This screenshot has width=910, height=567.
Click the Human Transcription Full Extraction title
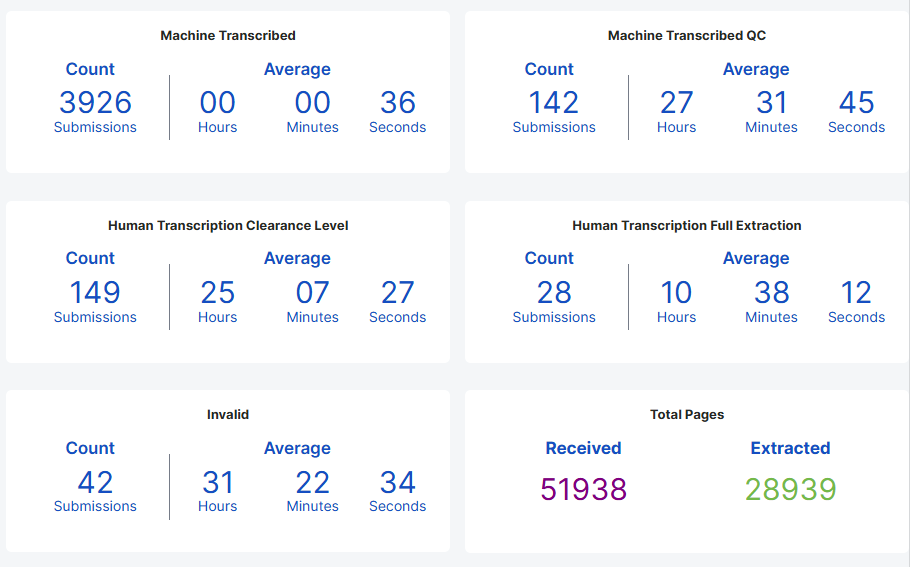point(687,226)
